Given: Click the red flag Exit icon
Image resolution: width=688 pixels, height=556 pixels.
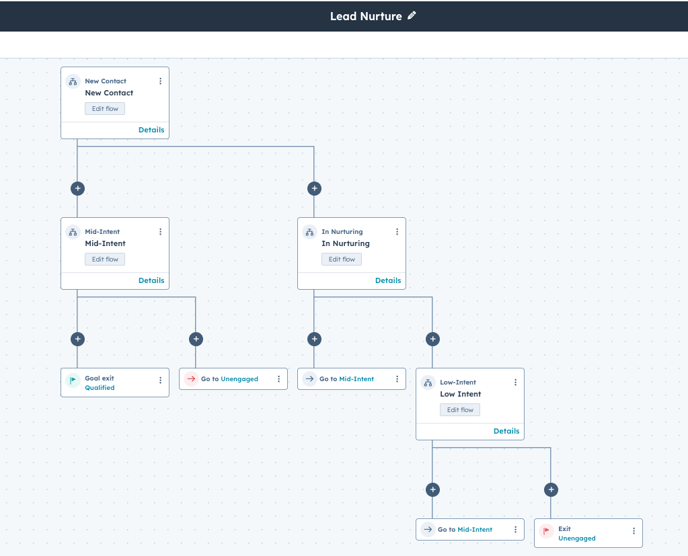Looking at the screenshot, I should (546, 531).
